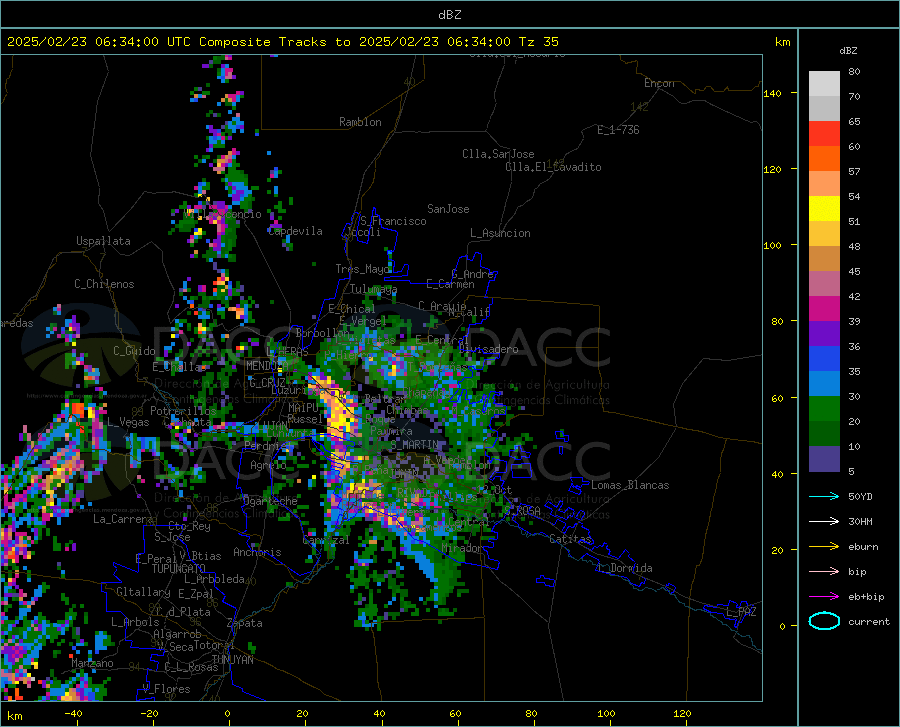Click the MENDOZA city label

pos(266,366)
